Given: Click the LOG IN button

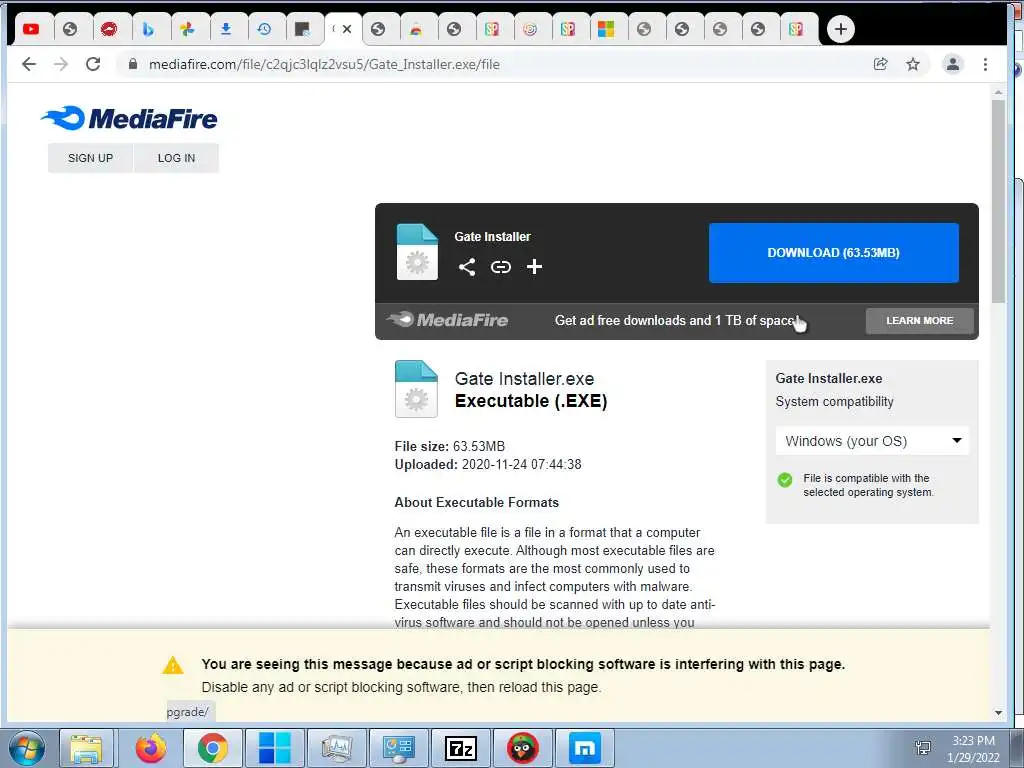Looking at the screenshot, I should pos(176,158).
